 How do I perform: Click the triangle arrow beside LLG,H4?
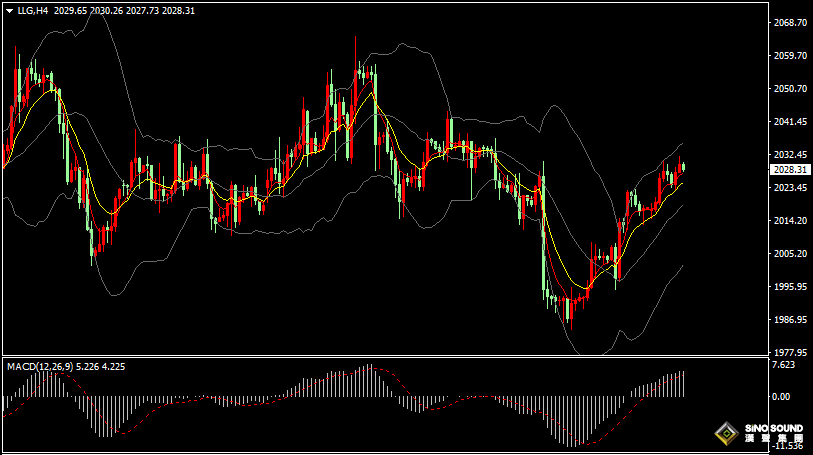[x=9, y=10]
